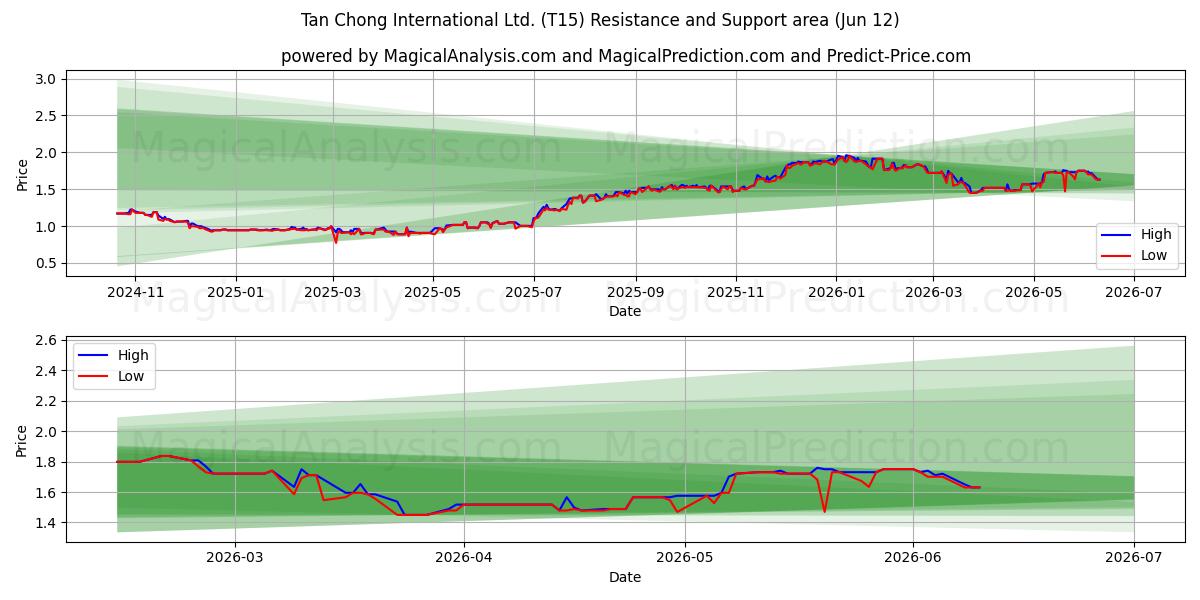Click the top chart's '2025-01' date tick
Image resolution: width=1200 pixels, height=600 pixels.
click(x=236, y=295)
